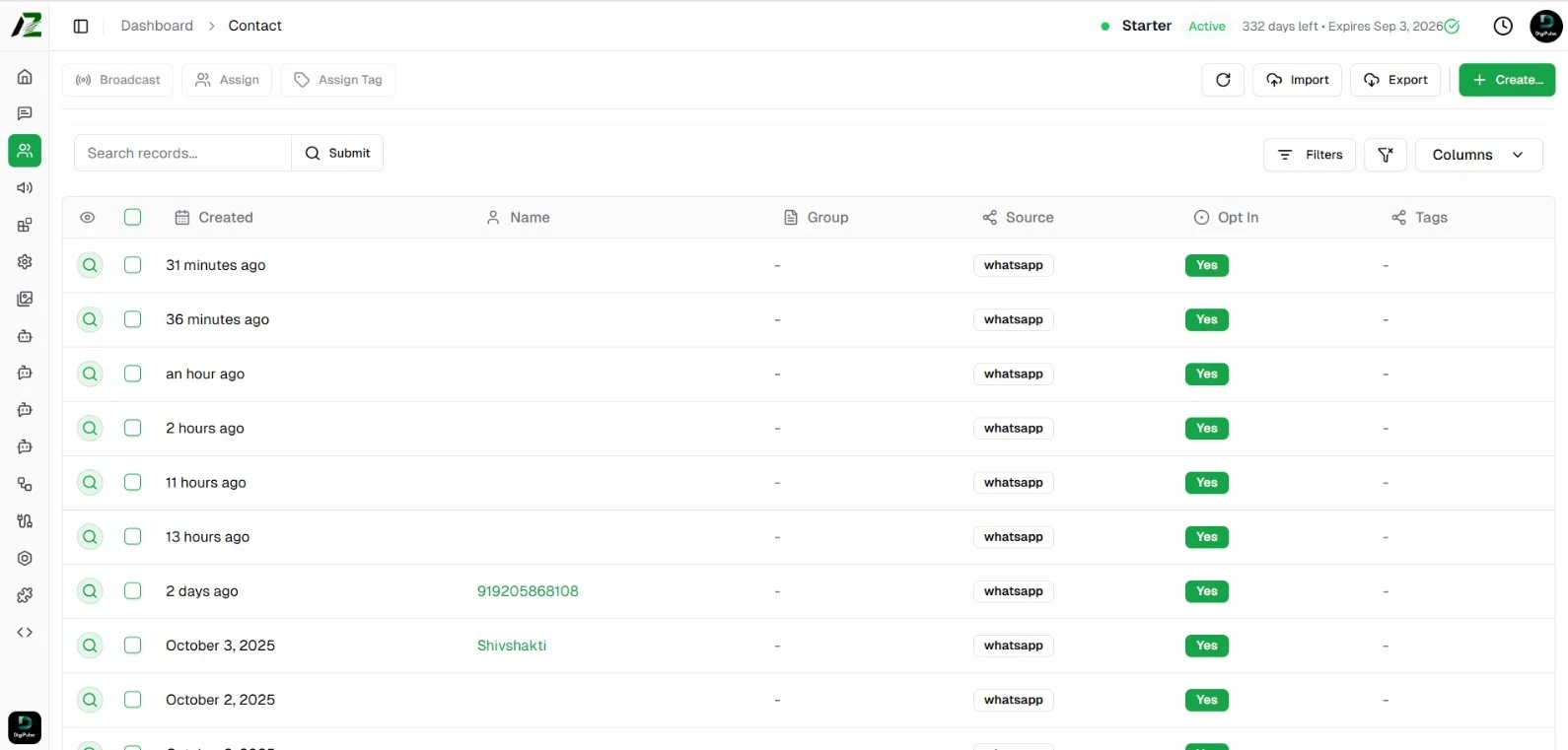Viewport: 1568px width, 750px height.
Task: Open the settings gear in the sidebar
Action: pos(25,262)
